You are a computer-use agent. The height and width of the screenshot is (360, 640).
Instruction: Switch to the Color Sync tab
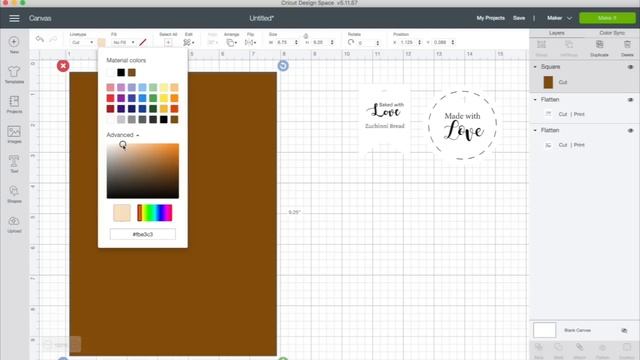(611, 33)
